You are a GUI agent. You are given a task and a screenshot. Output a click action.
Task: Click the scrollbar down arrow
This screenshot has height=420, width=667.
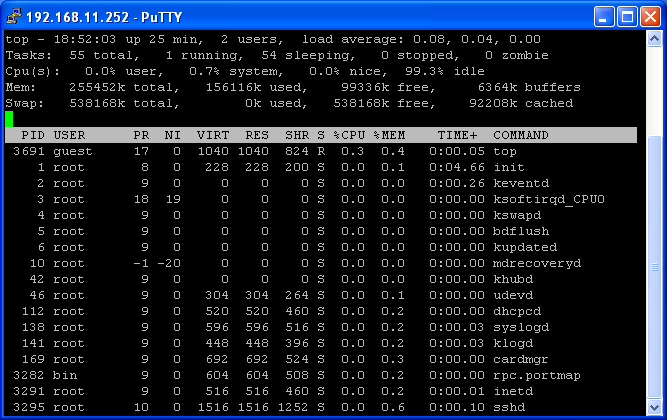point(655,408)
